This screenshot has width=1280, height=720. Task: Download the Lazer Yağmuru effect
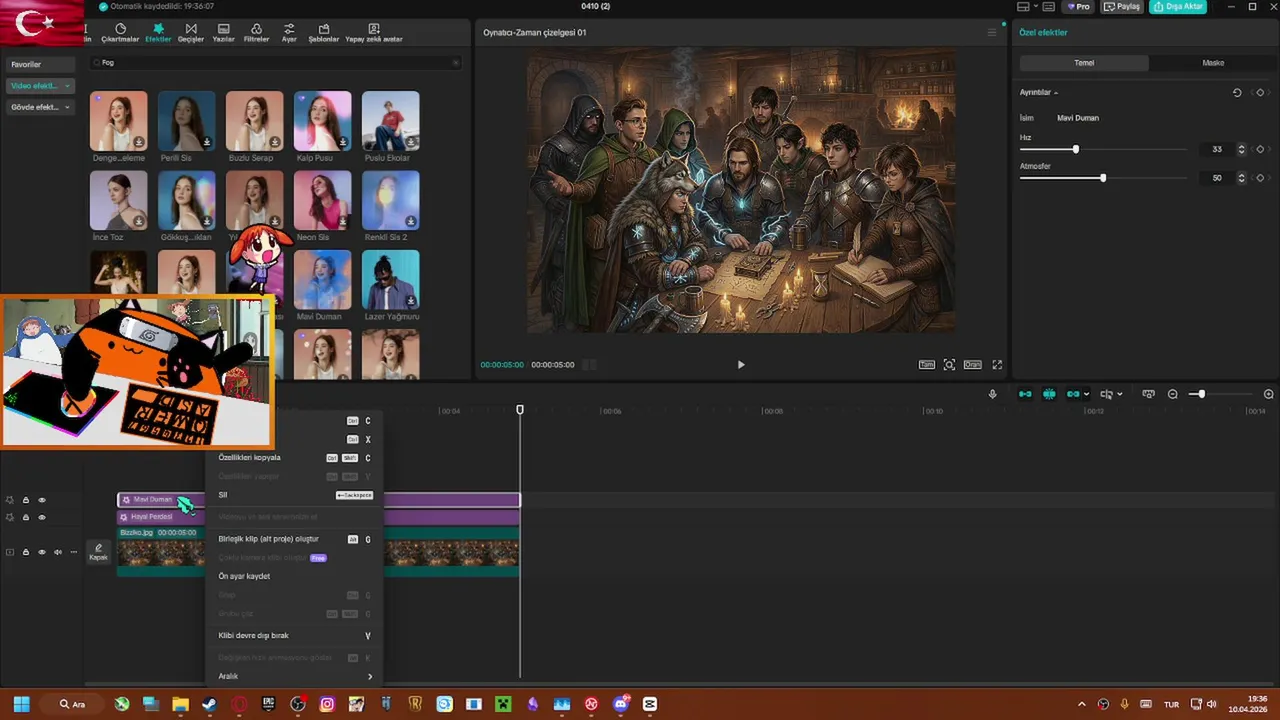(x=411, y=300)
